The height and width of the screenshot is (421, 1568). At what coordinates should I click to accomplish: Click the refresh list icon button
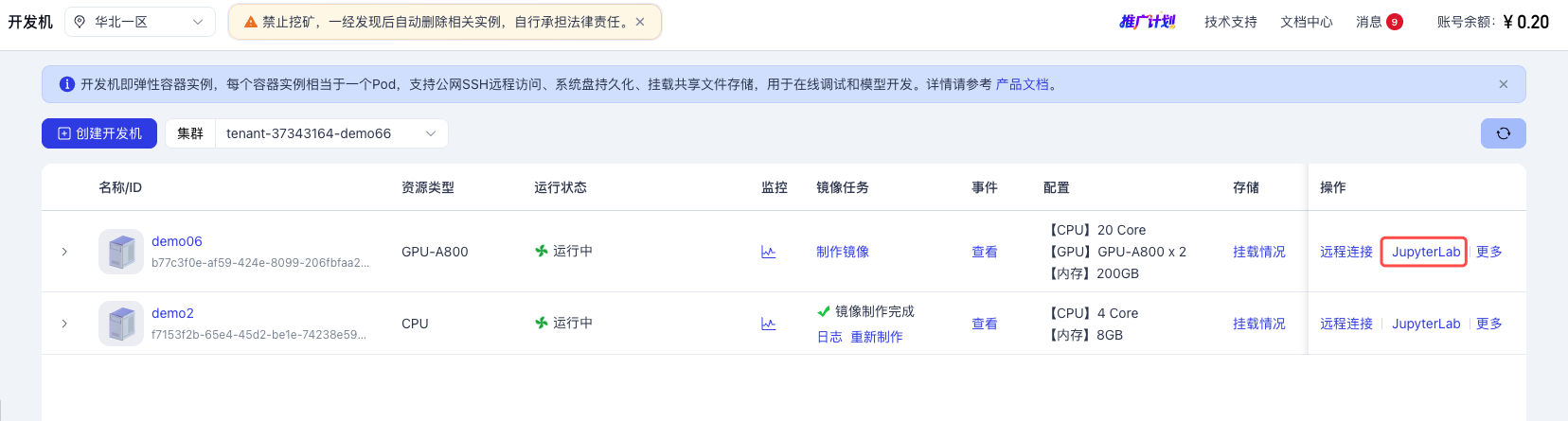(1503, 133)
